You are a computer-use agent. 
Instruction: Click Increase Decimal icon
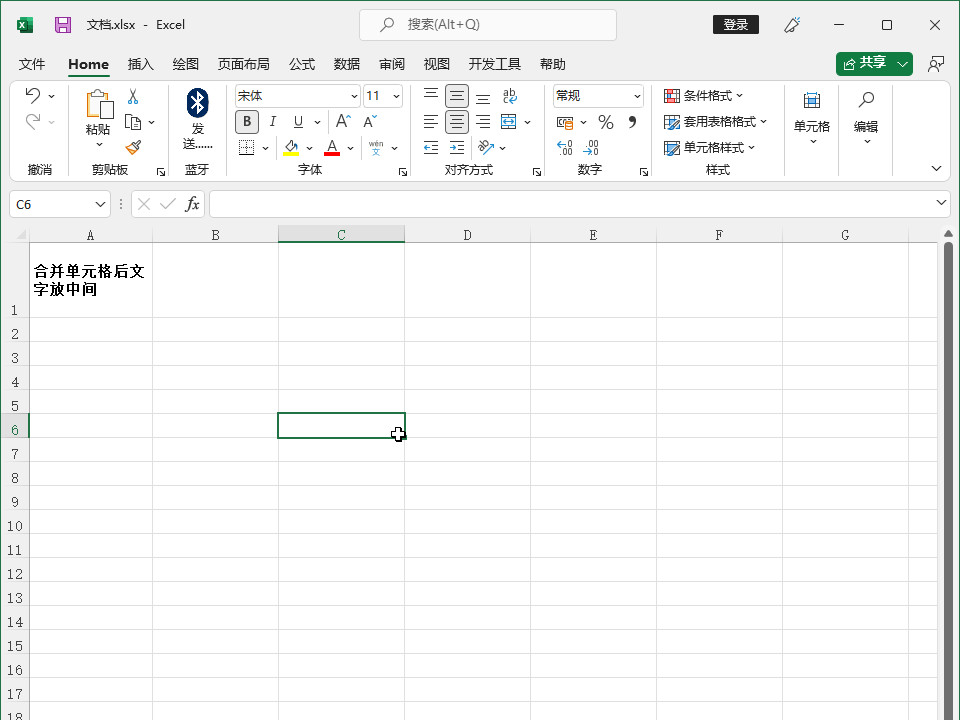click(564, 148)
